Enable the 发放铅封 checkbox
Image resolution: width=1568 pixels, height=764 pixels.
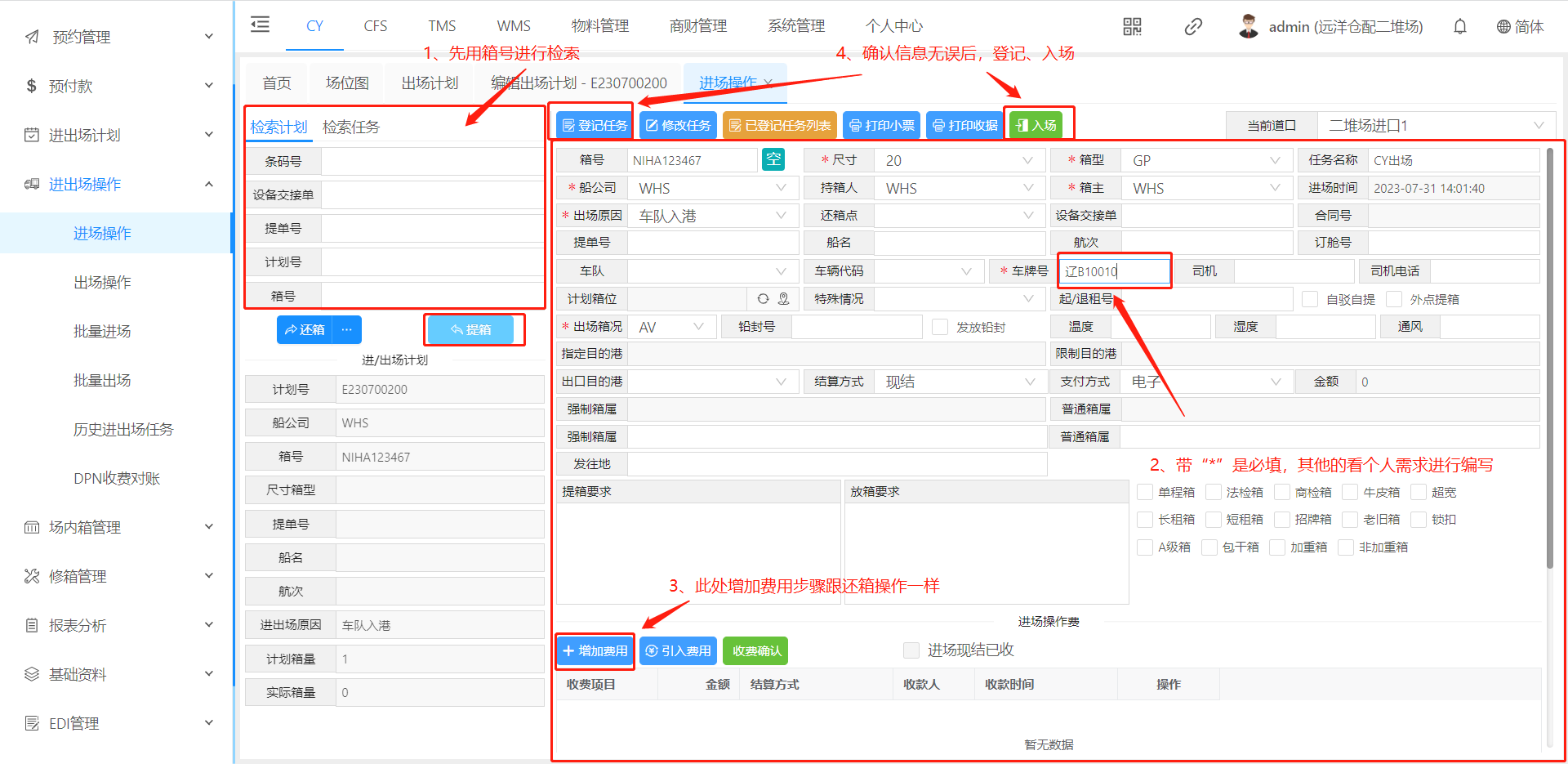940,327
